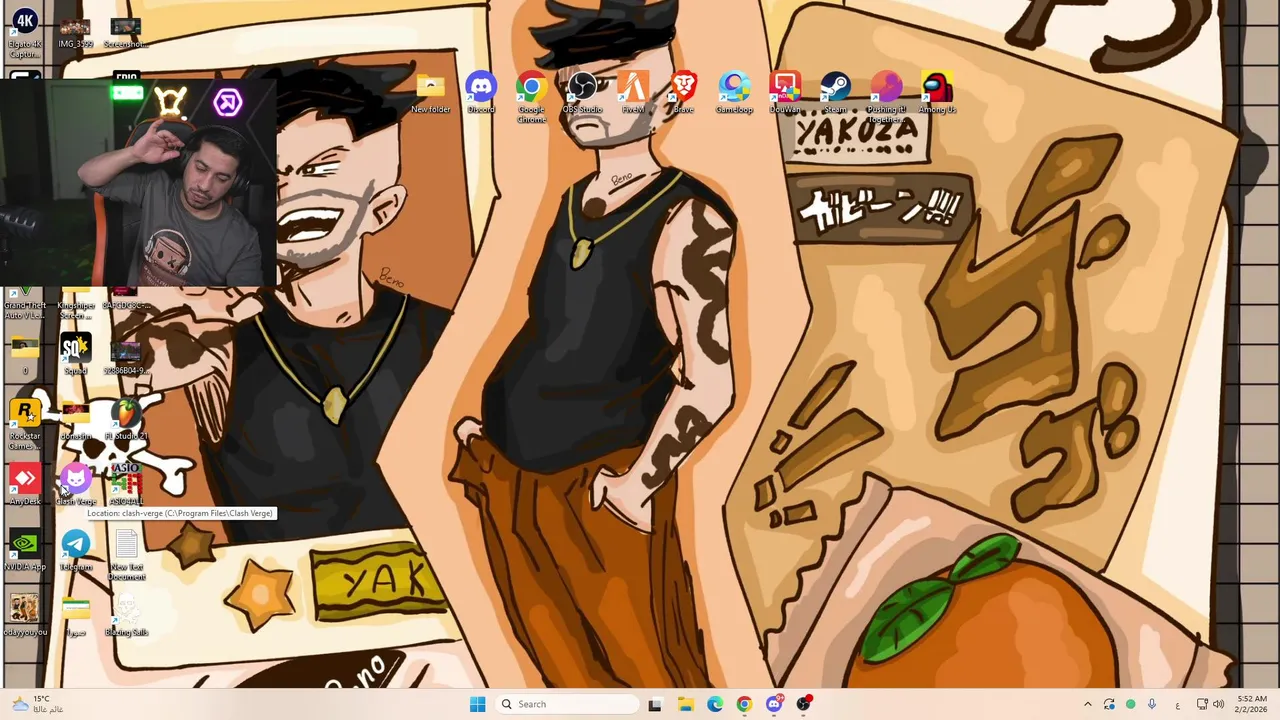Open the 92886B04 video file thumbnail
Viewport: 1280px width, 720px height.
126,356
